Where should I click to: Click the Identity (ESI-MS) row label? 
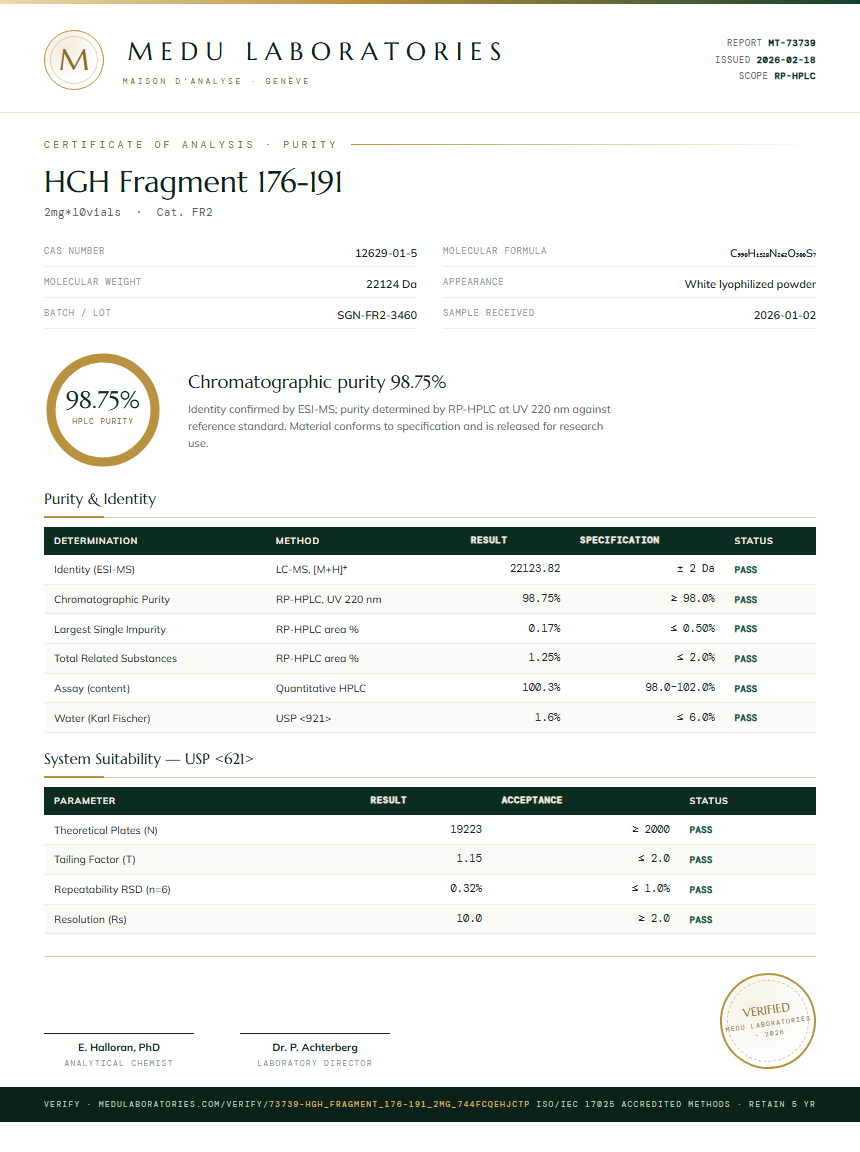[x=94, y=569]
